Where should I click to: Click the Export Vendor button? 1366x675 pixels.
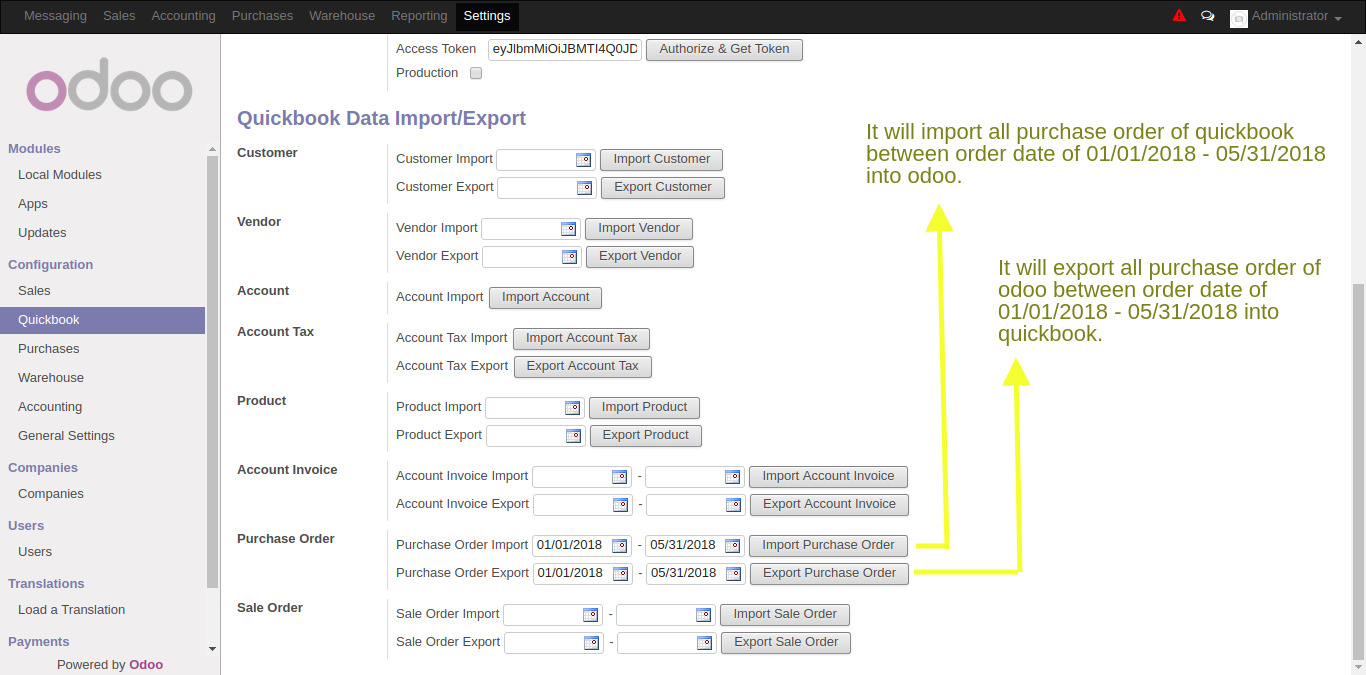click(x=640, y=257)
